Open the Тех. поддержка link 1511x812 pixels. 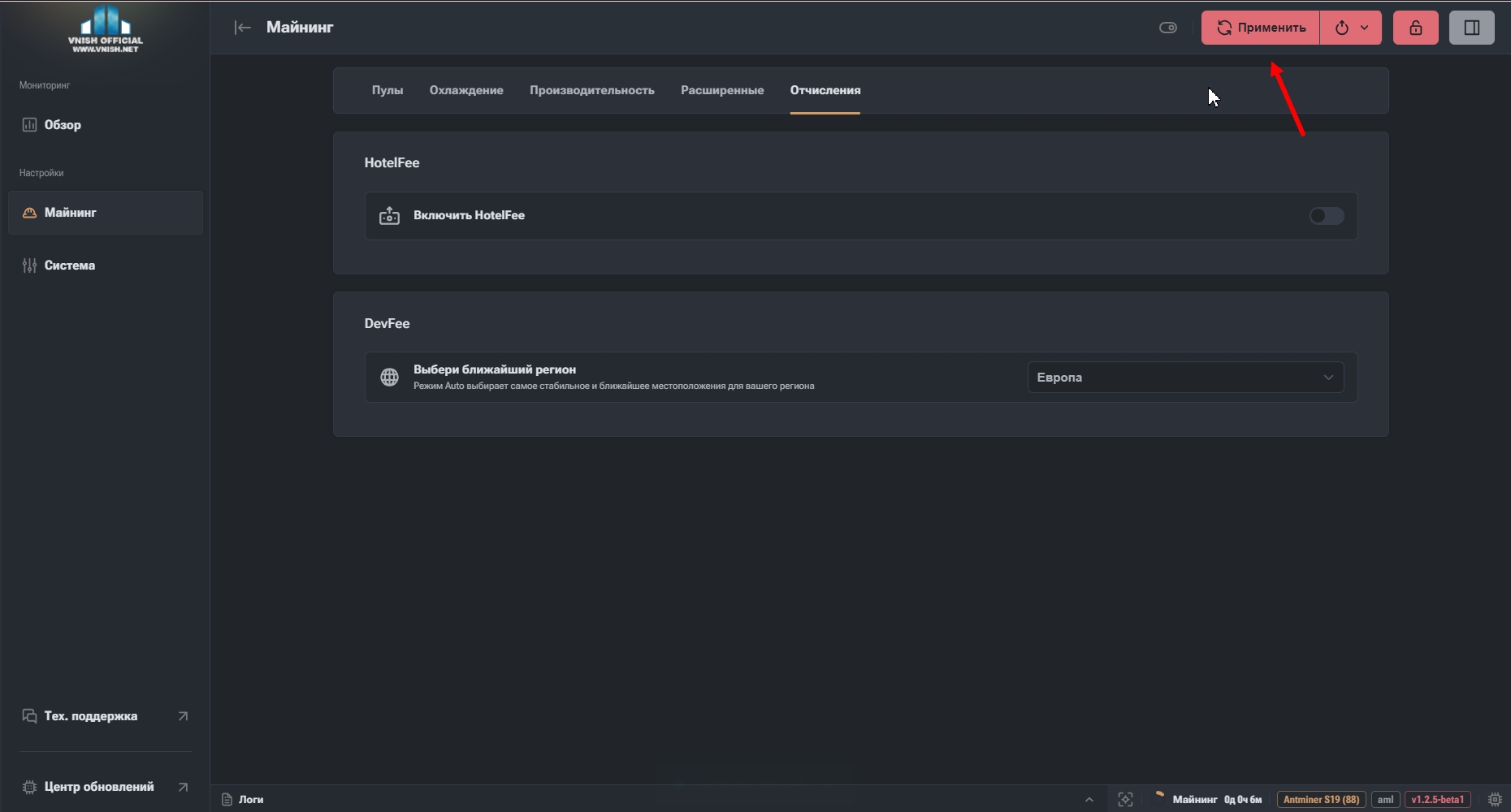pos(106,716)
